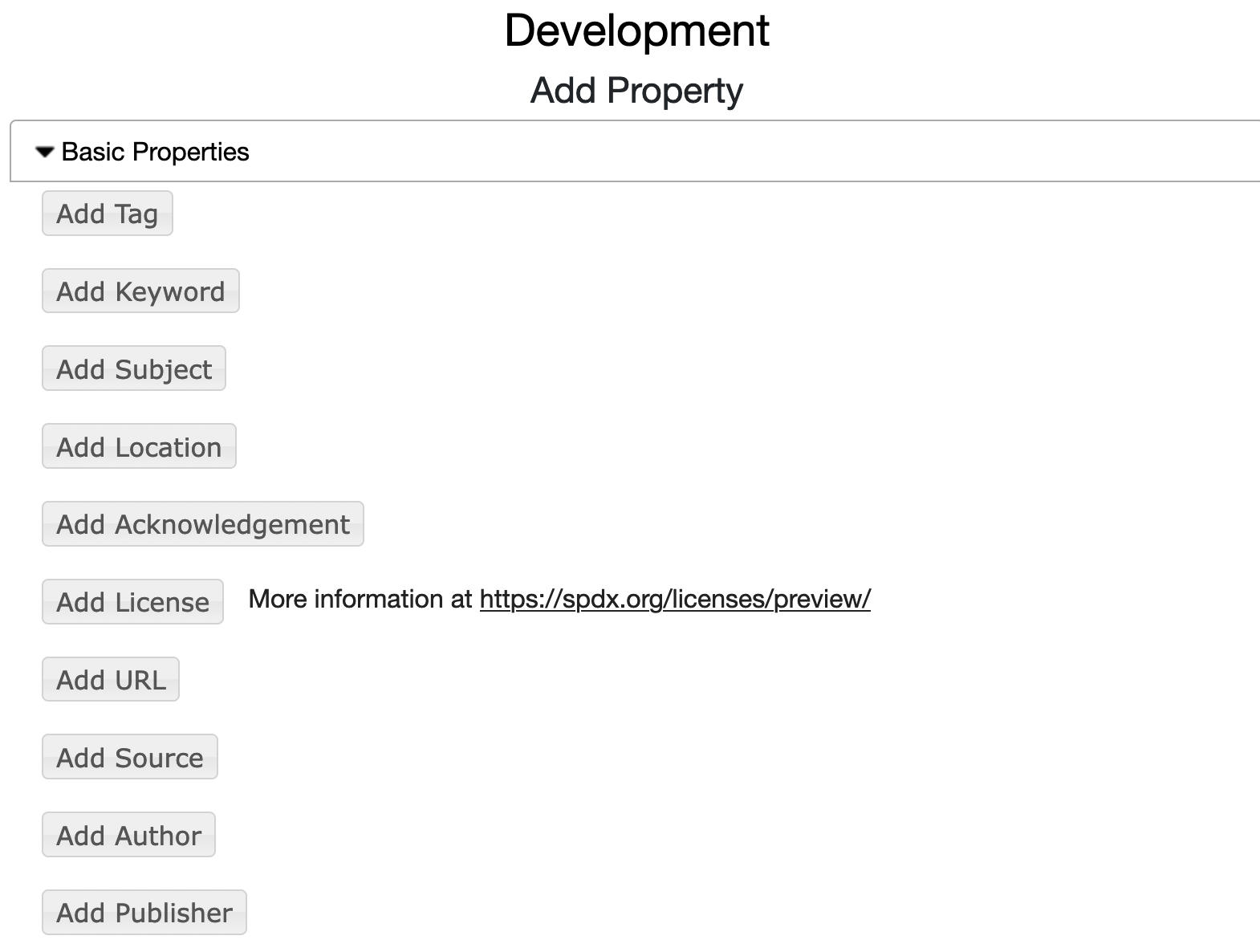The image size is (1260, 952).
Task: Open the spdx.org licenses preview link
Action: tap(674, 600)
